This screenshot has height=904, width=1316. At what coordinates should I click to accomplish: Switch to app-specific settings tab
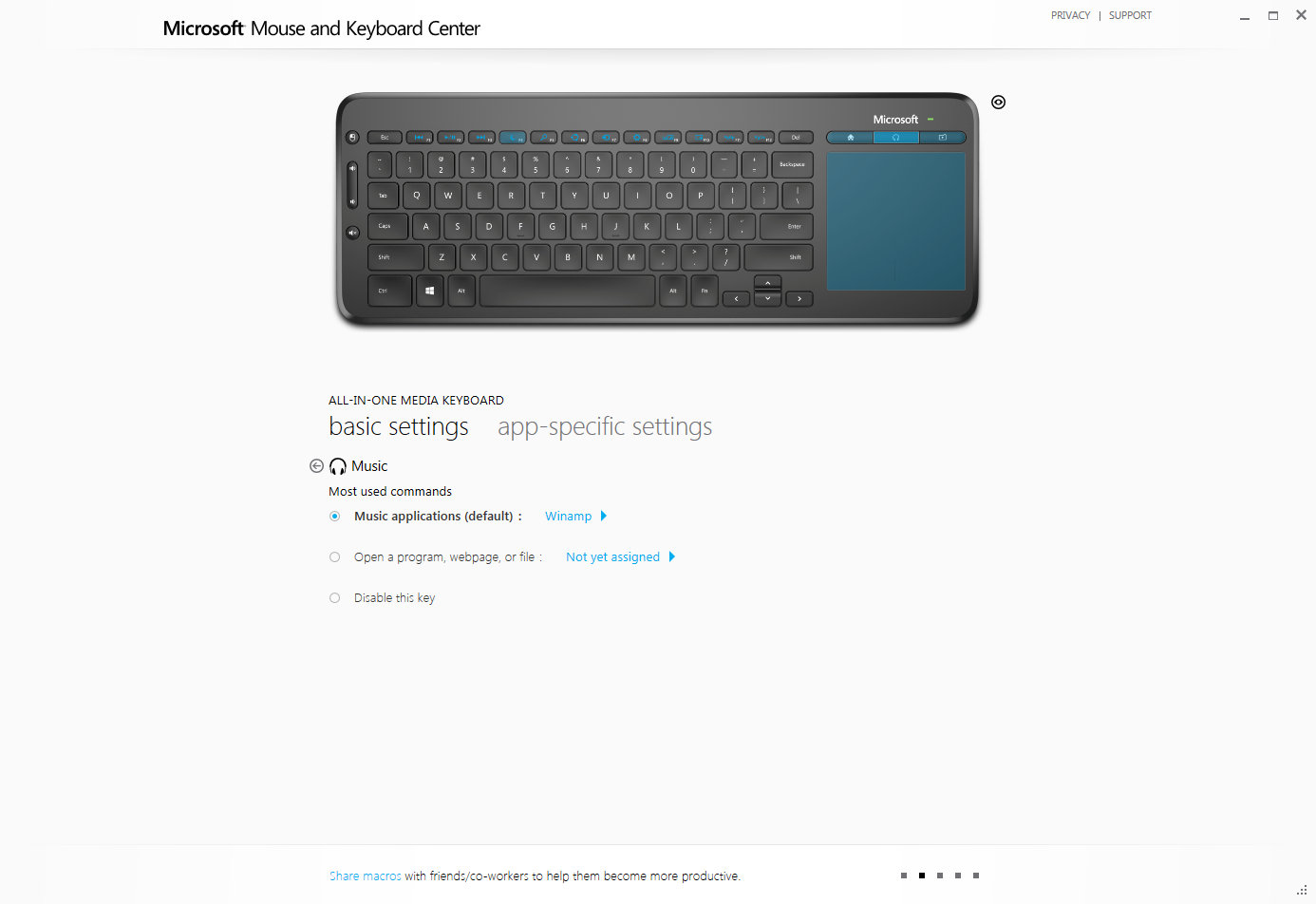coord(605,427)
